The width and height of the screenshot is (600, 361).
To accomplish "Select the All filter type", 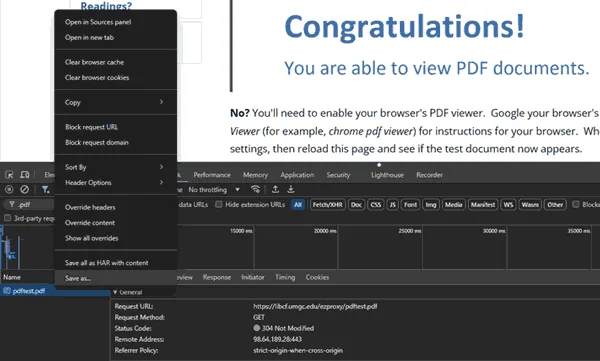I will (298, 205).
